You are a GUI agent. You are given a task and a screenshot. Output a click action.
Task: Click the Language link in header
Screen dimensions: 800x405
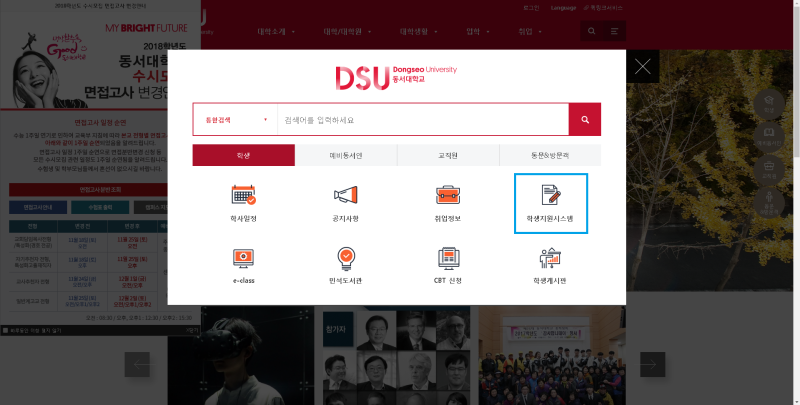coord(563,8)
